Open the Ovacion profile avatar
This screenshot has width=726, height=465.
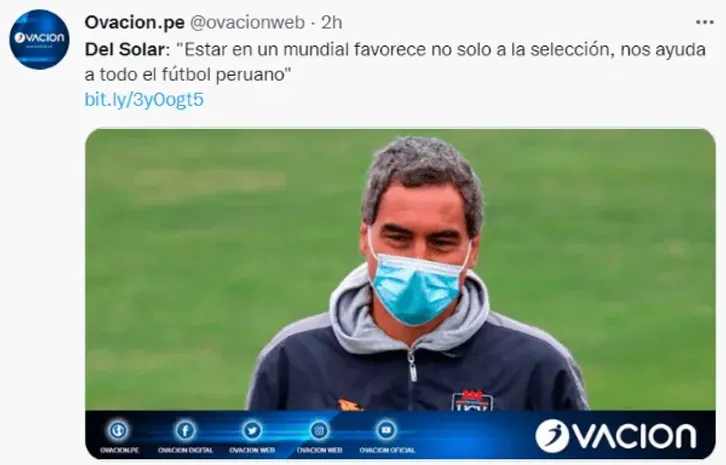pos(39,39)
